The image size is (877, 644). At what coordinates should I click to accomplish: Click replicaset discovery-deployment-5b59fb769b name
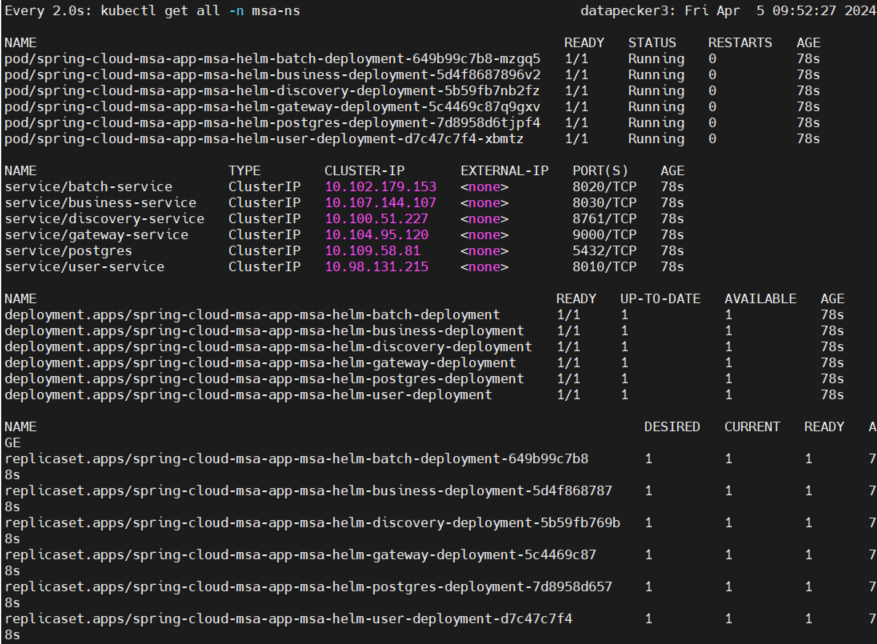click(312, 523)
